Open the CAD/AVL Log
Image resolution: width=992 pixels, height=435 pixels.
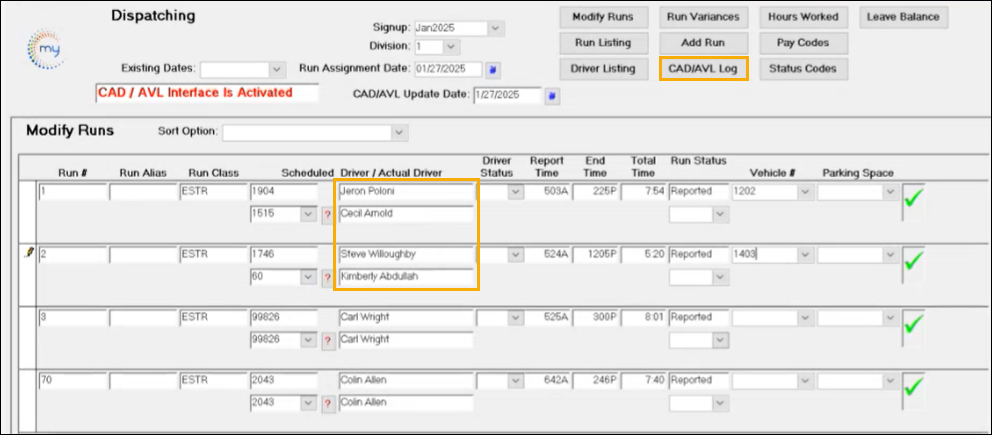pyautogui.click(x=702, y=69)
